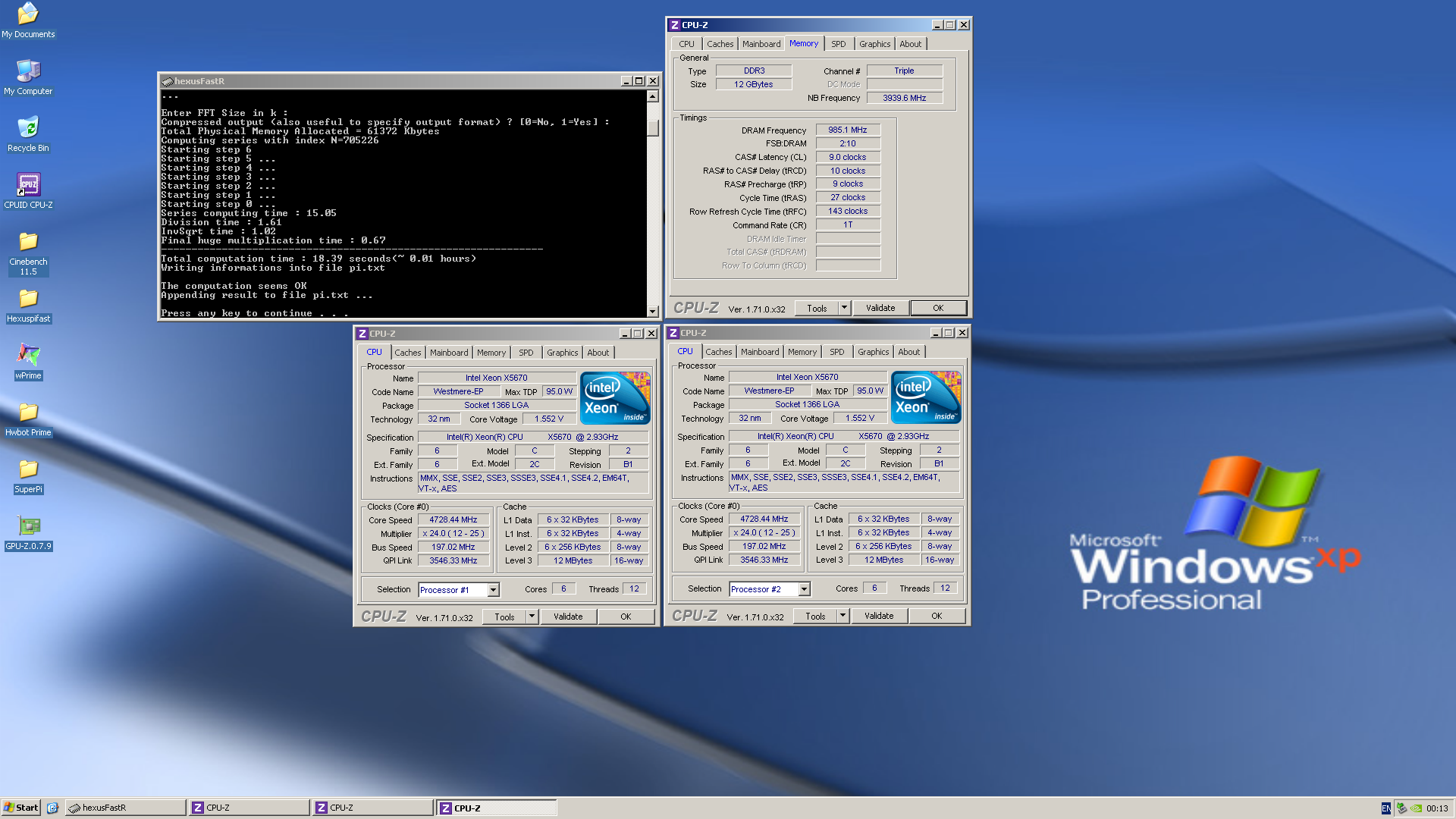1456x819 pixels.
Task: Open the Start menu
Action: 21,808
